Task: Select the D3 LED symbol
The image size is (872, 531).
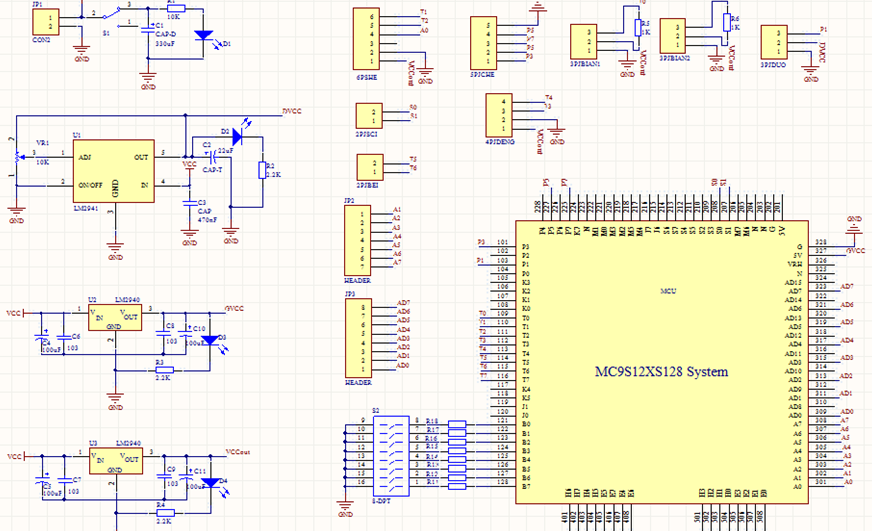Action: (210, 341)
